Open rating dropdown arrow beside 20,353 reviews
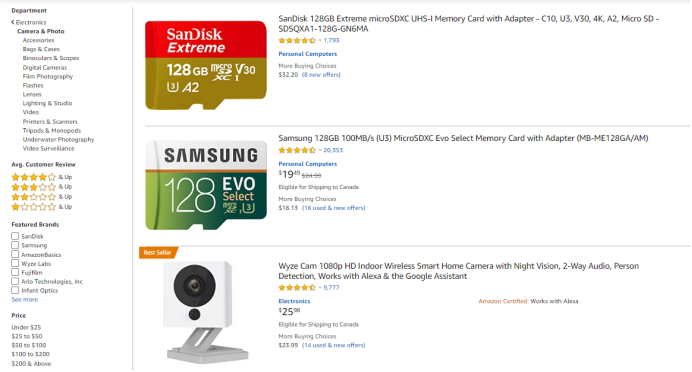692x372 pixels. click(x=320, y=150)
